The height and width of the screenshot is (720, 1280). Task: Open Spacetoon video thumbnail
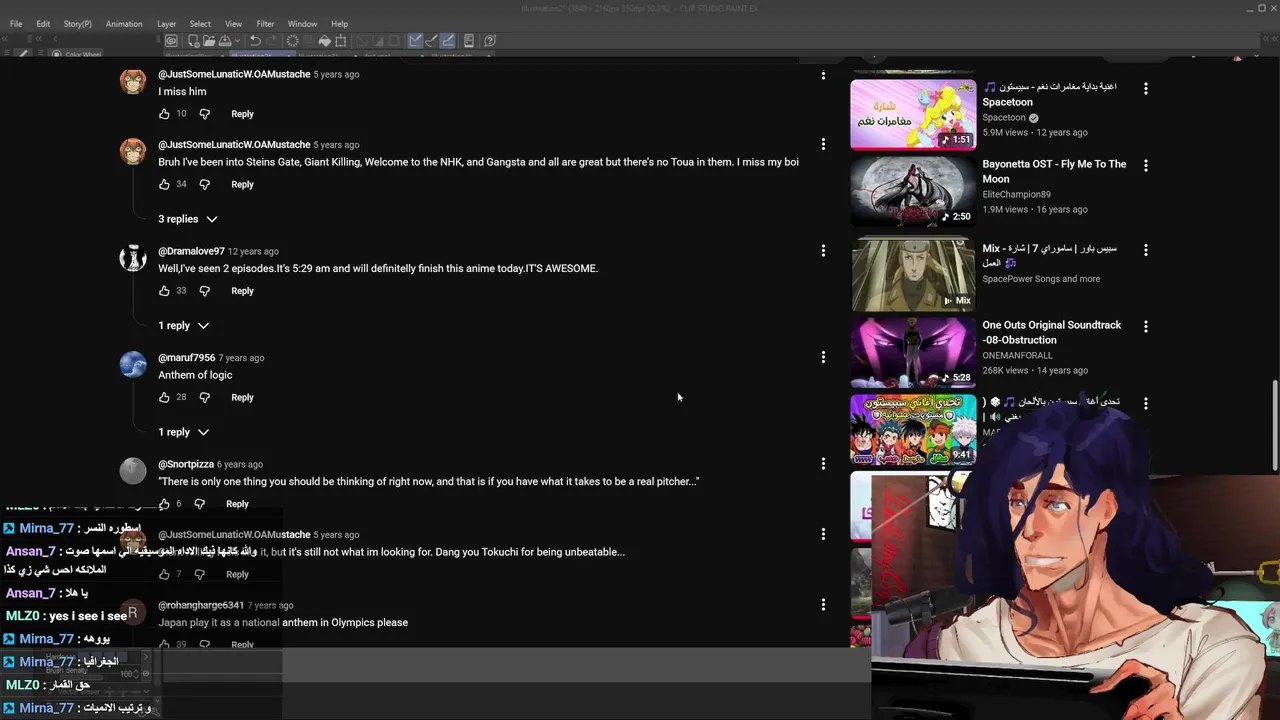pyautogui.click(x=913, y=114)
